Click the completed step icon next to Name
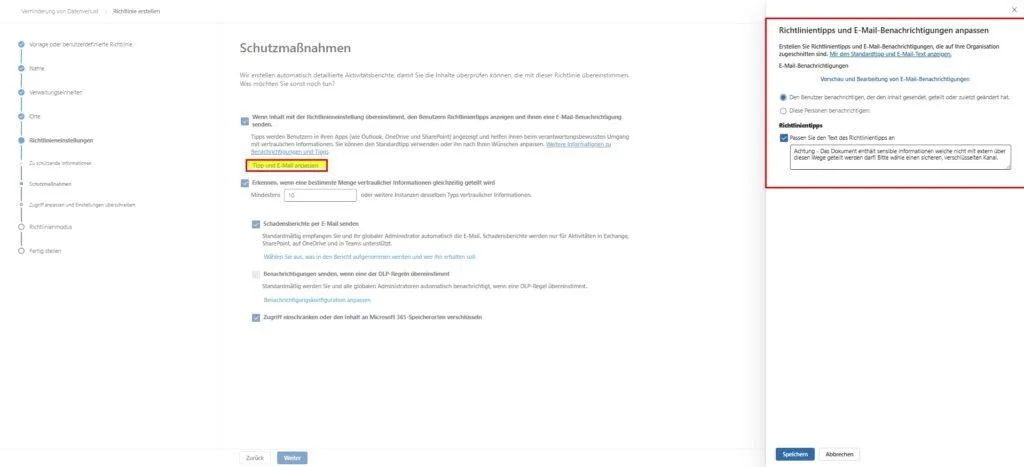Image resolution: width=1024 pixels, height=467 pixels. [20, 69]
